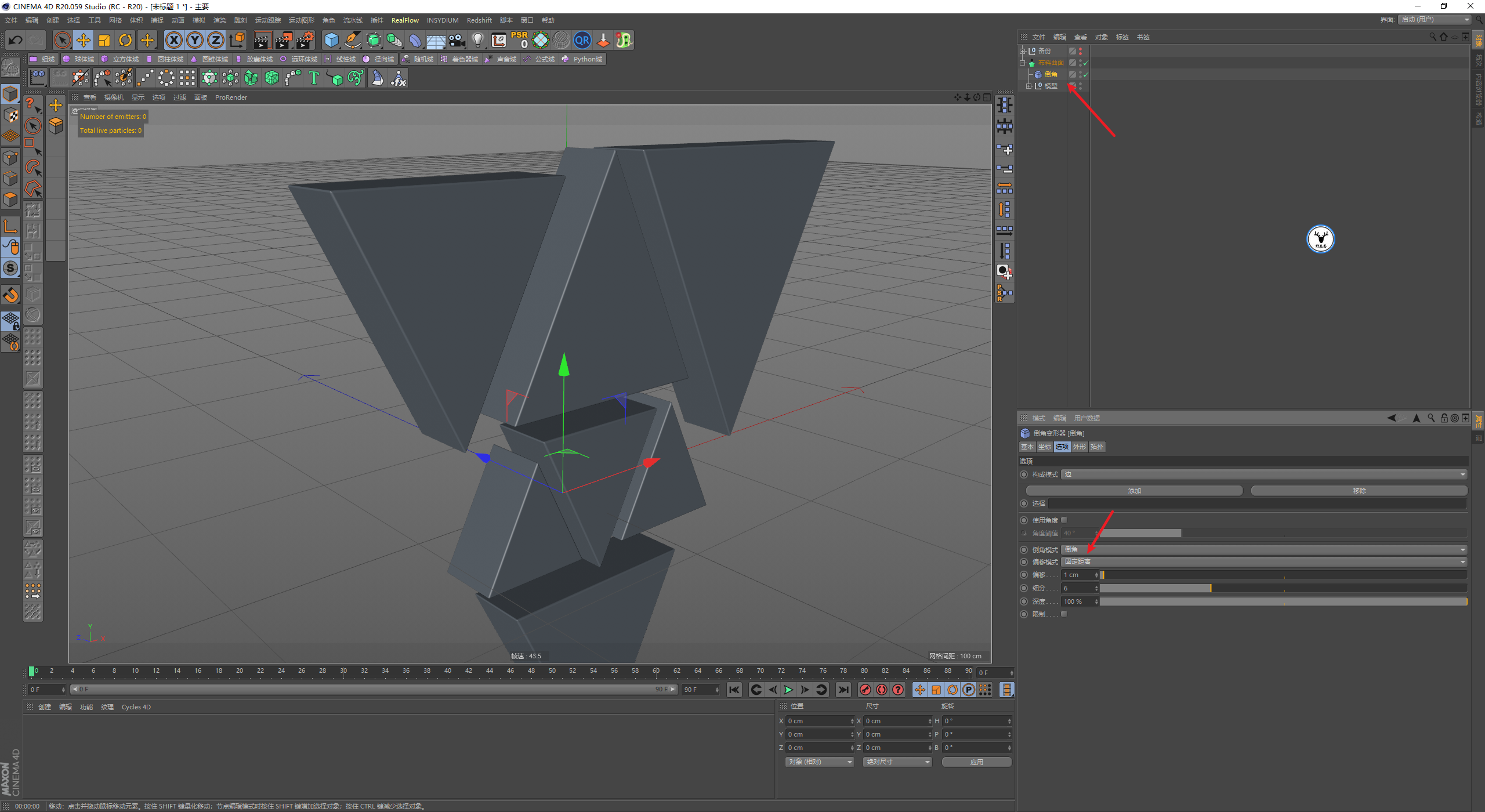This screenshot has width=1485, height=812.
Task: Click the Undo arrow icon
Action: (x=15, y=40)
